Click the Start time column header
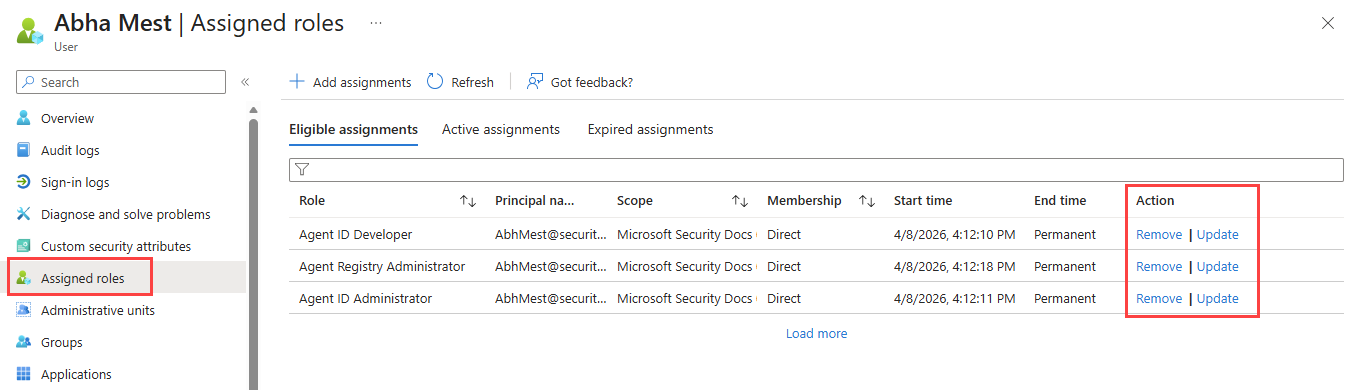The image size is (1364, 390). coord(923,201)
